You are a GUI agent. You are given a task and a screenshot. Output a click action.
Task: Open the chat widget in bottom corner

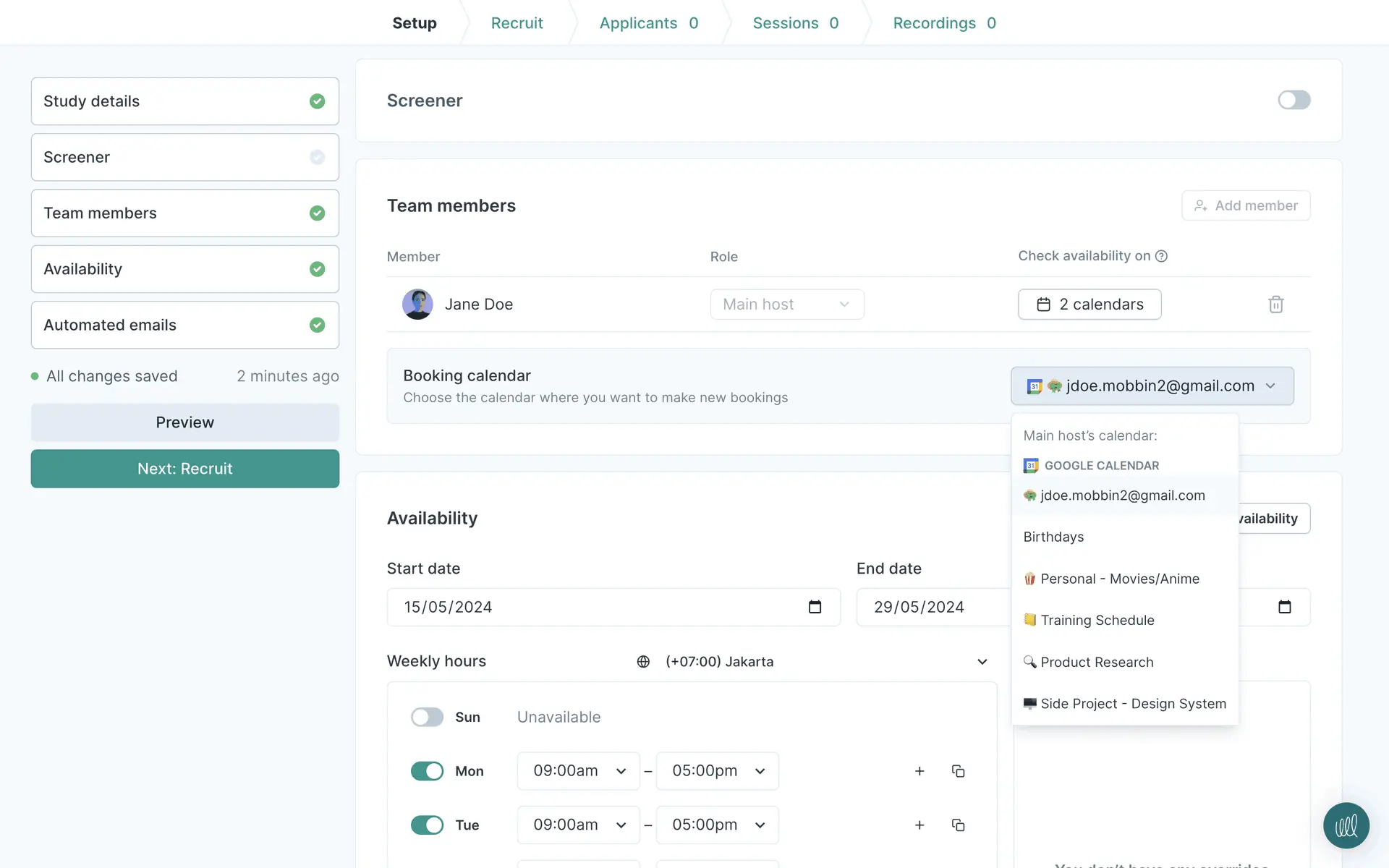coord(1346,825)
